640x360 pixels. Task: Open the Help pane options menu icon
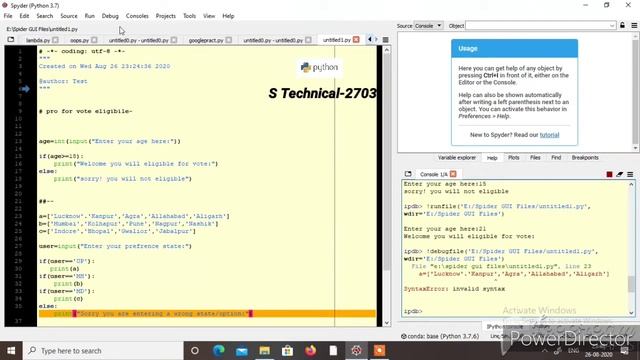point(634,25)
